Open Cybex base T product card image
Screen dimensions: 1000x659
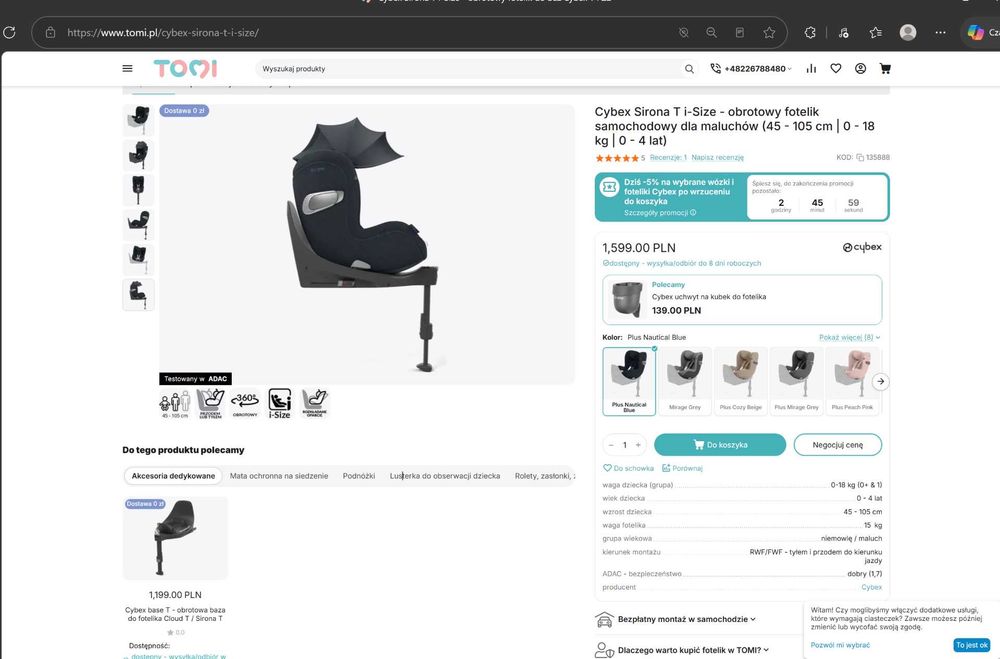175,538
